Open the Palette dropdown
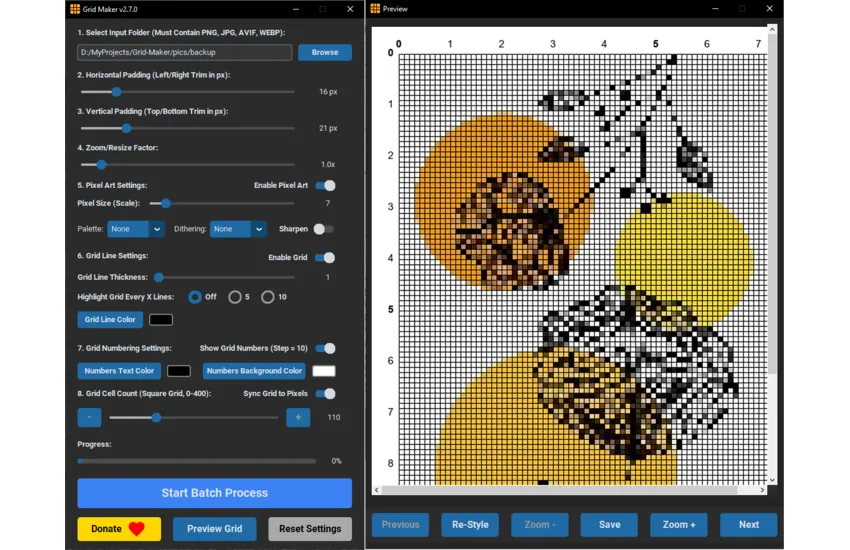The height and width of the screenshot is (550, 850). tap(136, 229)
